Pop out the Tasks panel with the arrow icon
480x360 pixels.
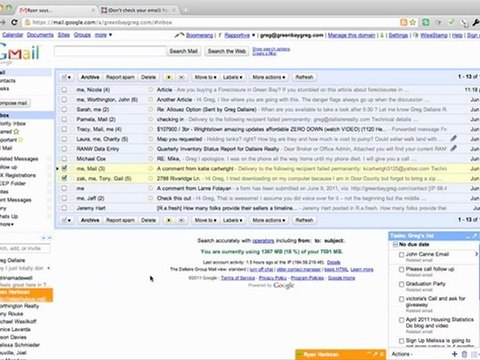[x=475, y=236]
